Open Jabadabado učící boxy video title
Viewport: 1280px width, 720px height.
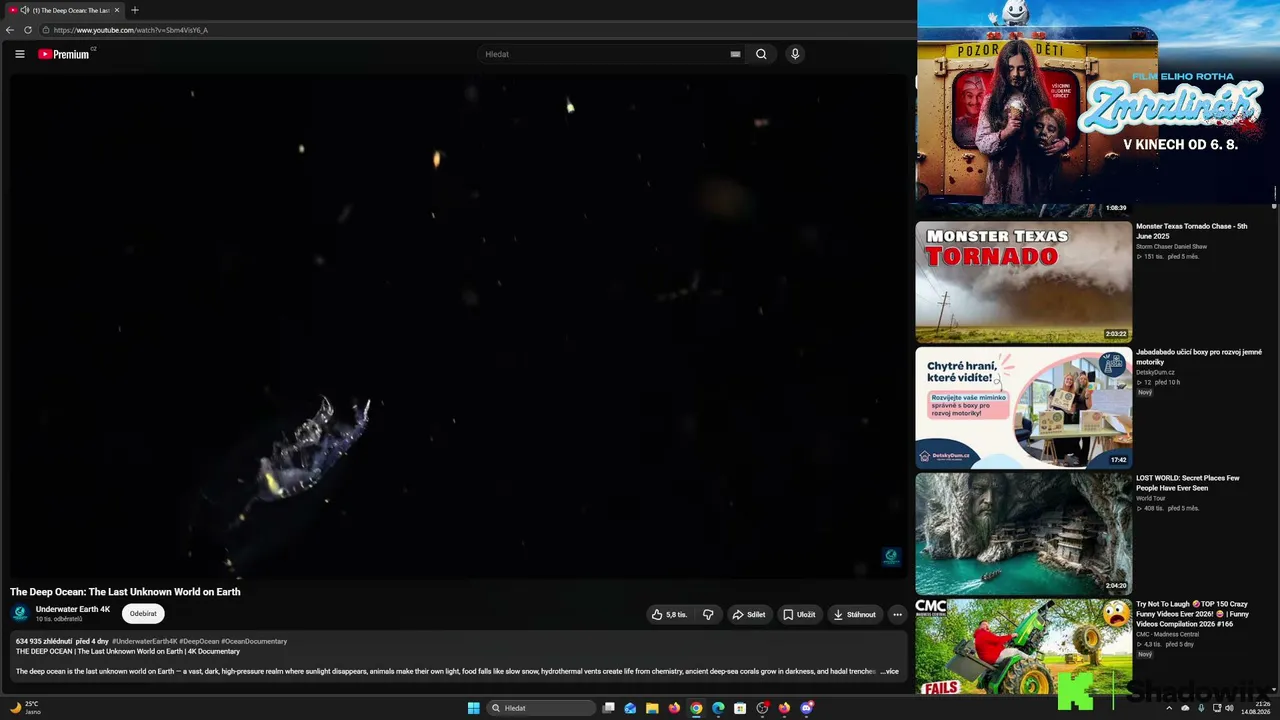[x=1199, y=357]
